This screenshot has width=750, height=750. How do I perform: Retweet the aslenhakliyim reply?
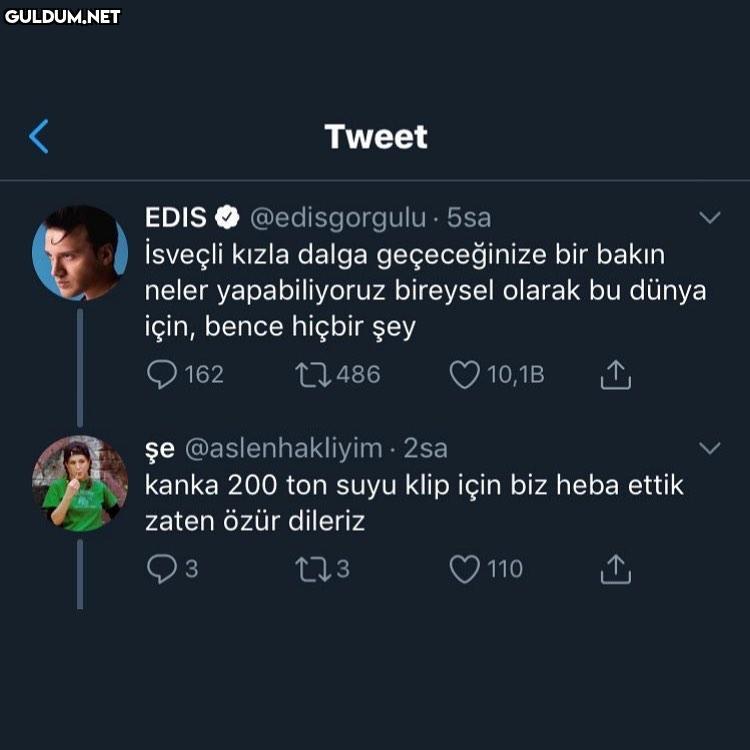point(309,569)
